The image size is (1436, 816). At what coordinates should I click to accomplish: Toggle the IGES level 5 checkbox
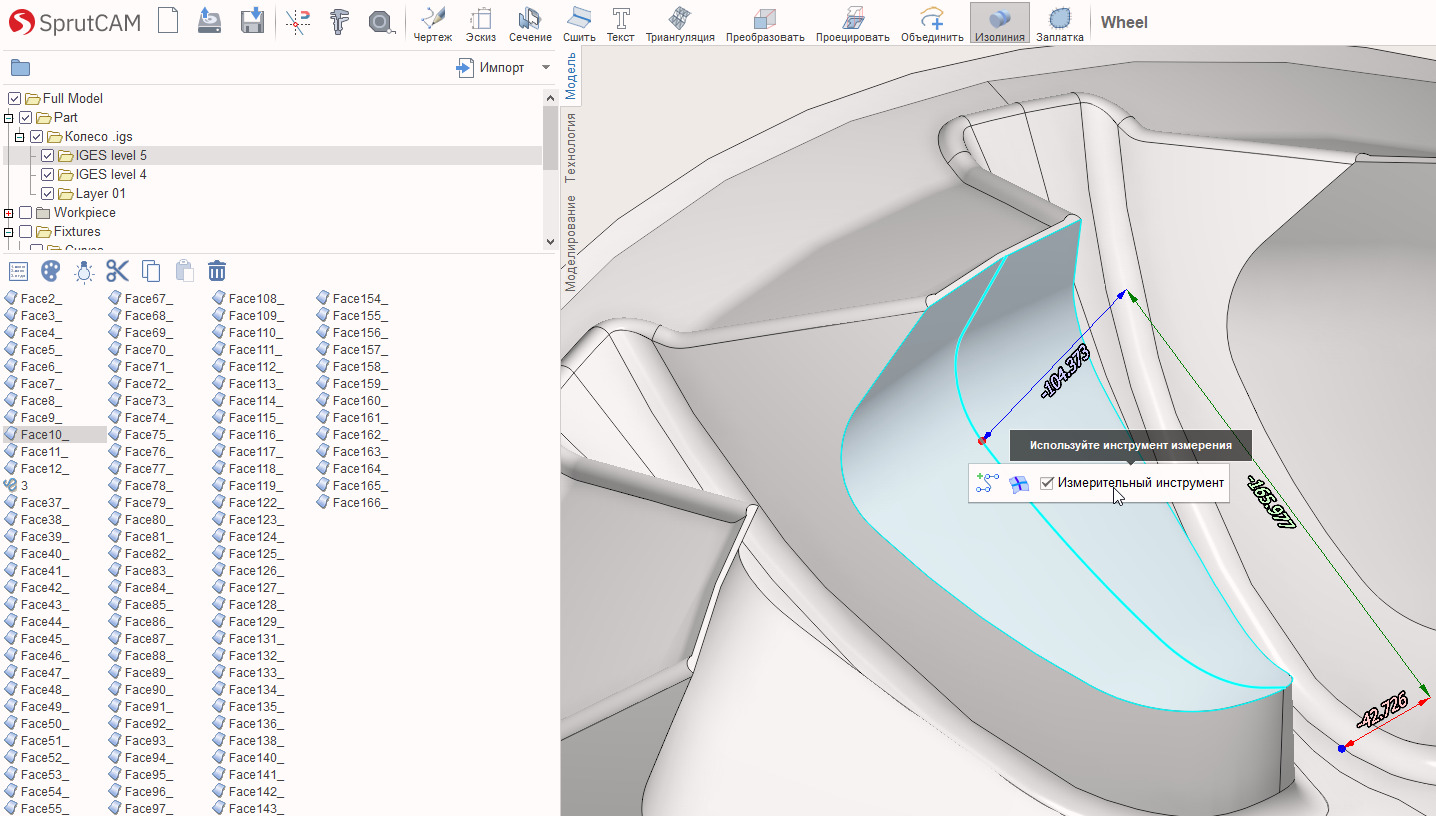[48, 156]
